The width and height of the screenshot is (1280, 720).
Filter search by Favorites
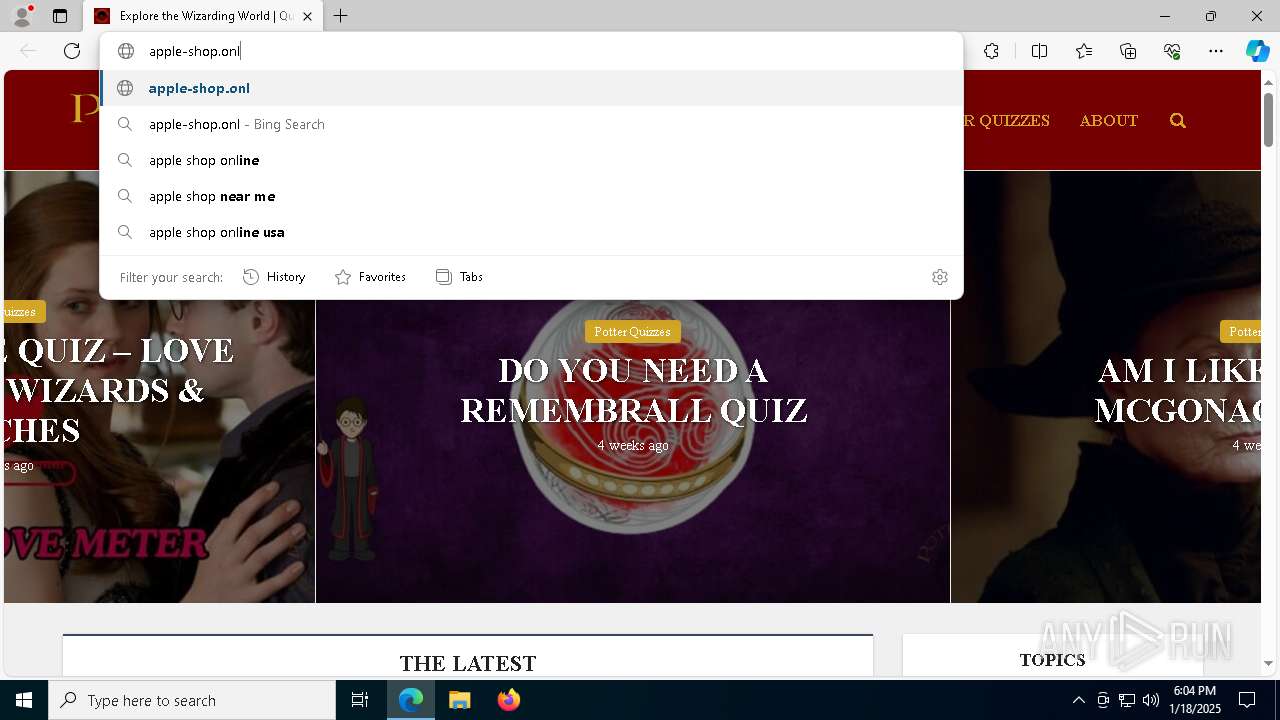point(370,277)
